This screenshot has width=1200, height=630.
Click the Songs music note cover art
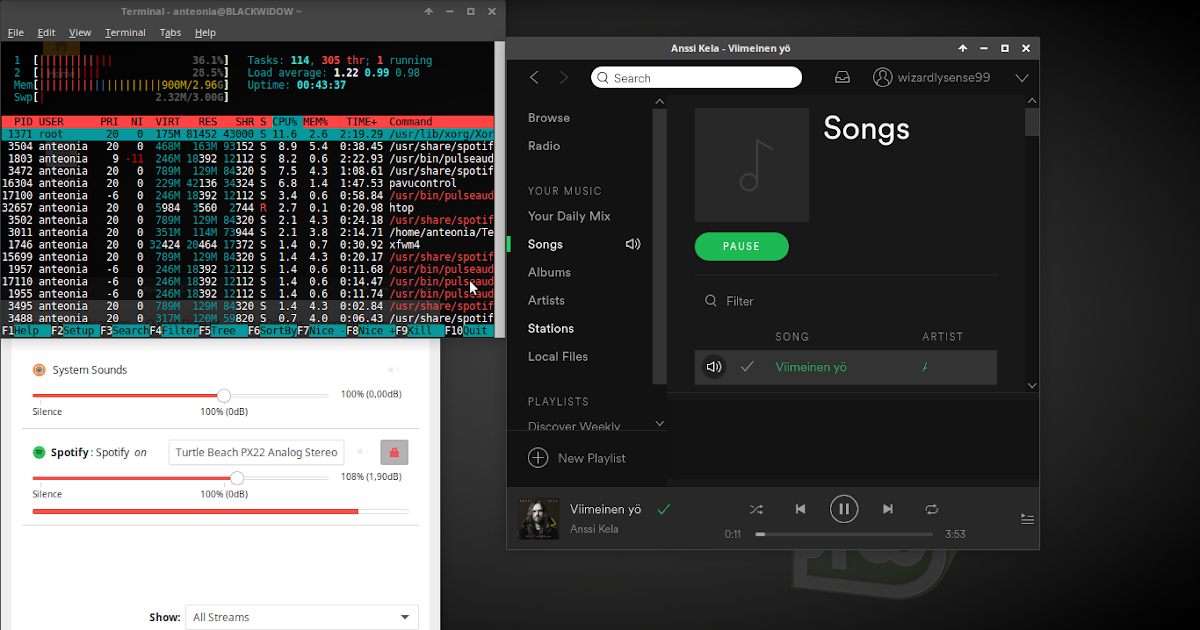(752, 165)
